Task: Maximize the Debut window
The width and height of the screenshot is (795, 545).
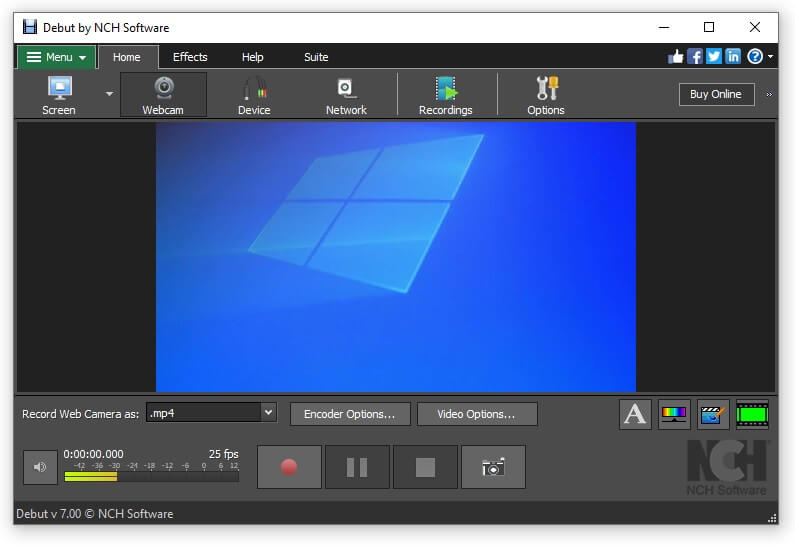Action: coord(709,27)
